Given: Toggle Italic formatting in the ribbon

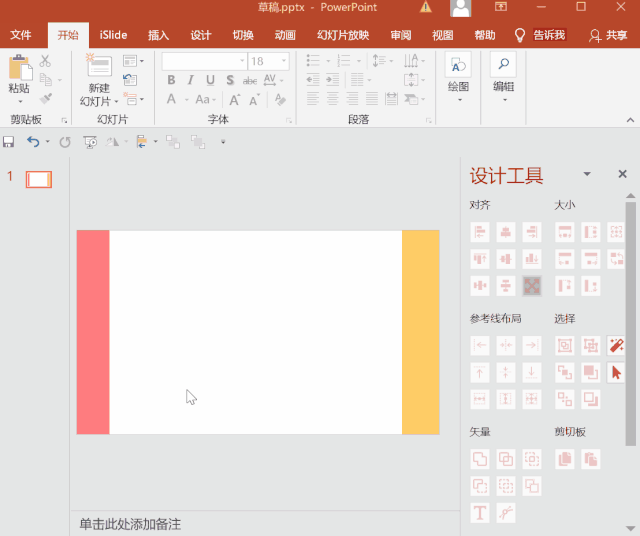Looking at the screenshot, I should pos(191,80).
